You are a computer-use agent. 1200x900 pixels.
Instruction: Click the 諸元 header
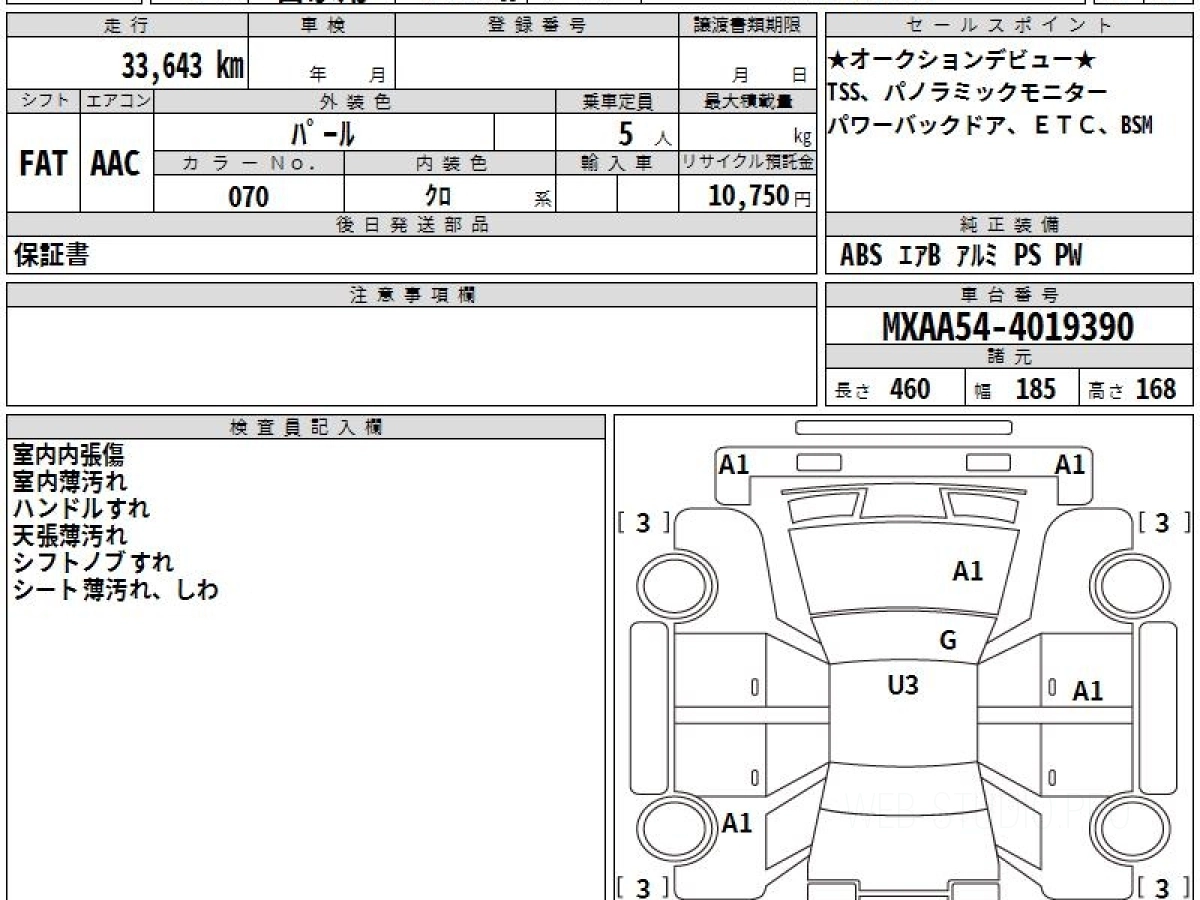click(1010, 357)
